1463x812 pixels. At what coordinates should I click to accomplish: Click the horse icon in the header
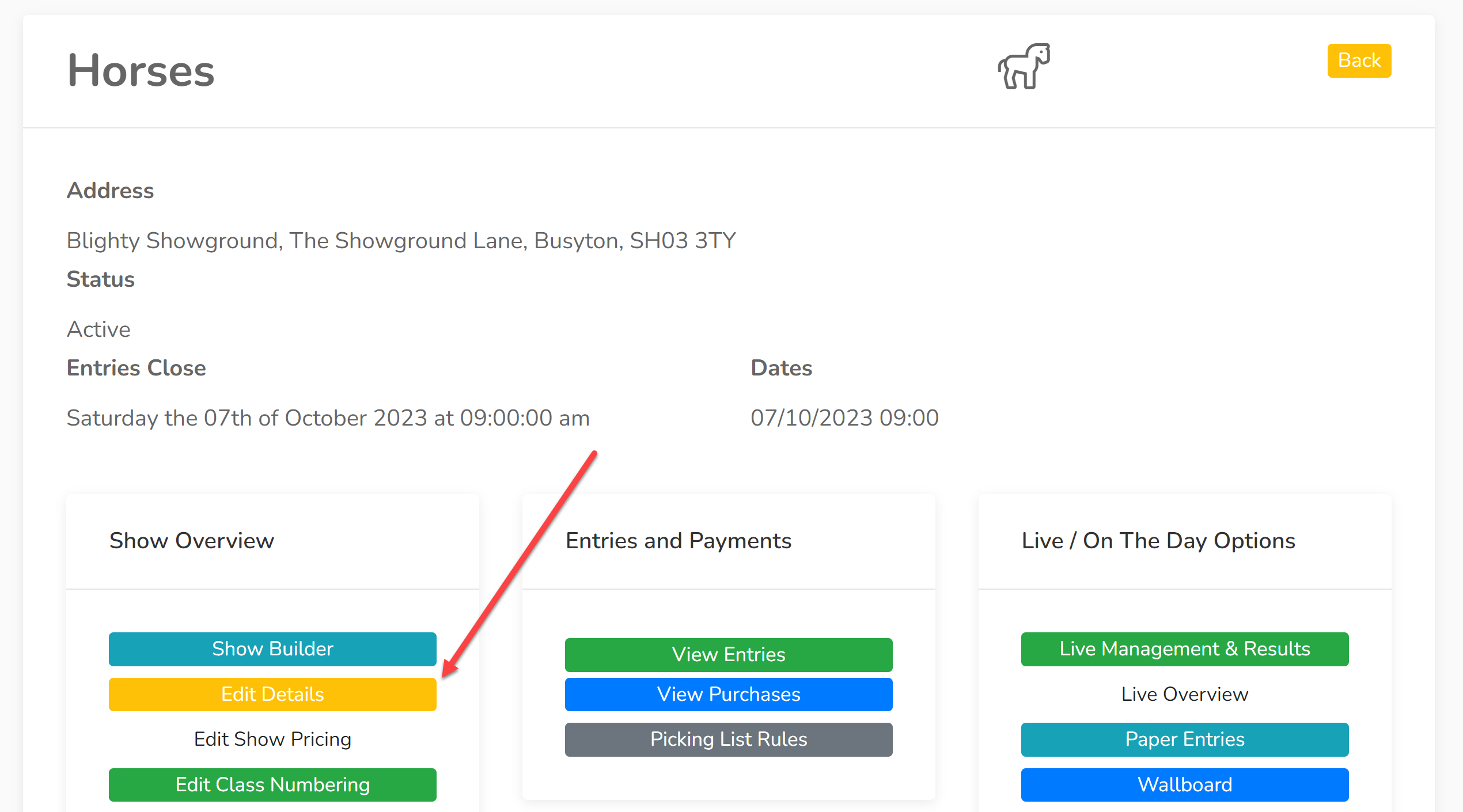tap(1024, 66)
